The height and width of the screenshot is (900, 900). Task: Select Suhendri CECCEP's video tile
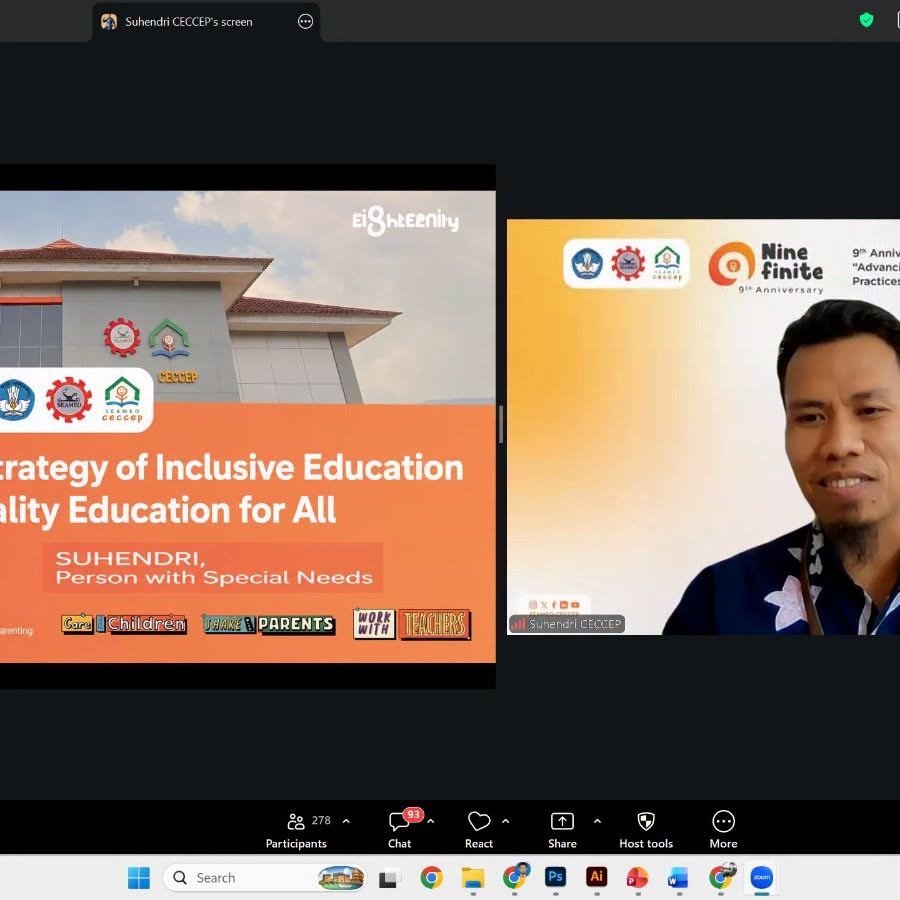point(703,426)
